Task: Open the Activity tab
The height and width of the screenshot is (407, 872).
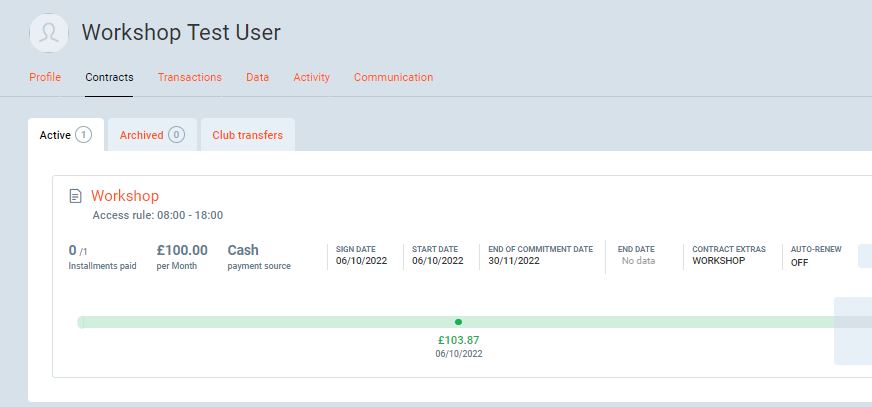Action: coord(311,77)
